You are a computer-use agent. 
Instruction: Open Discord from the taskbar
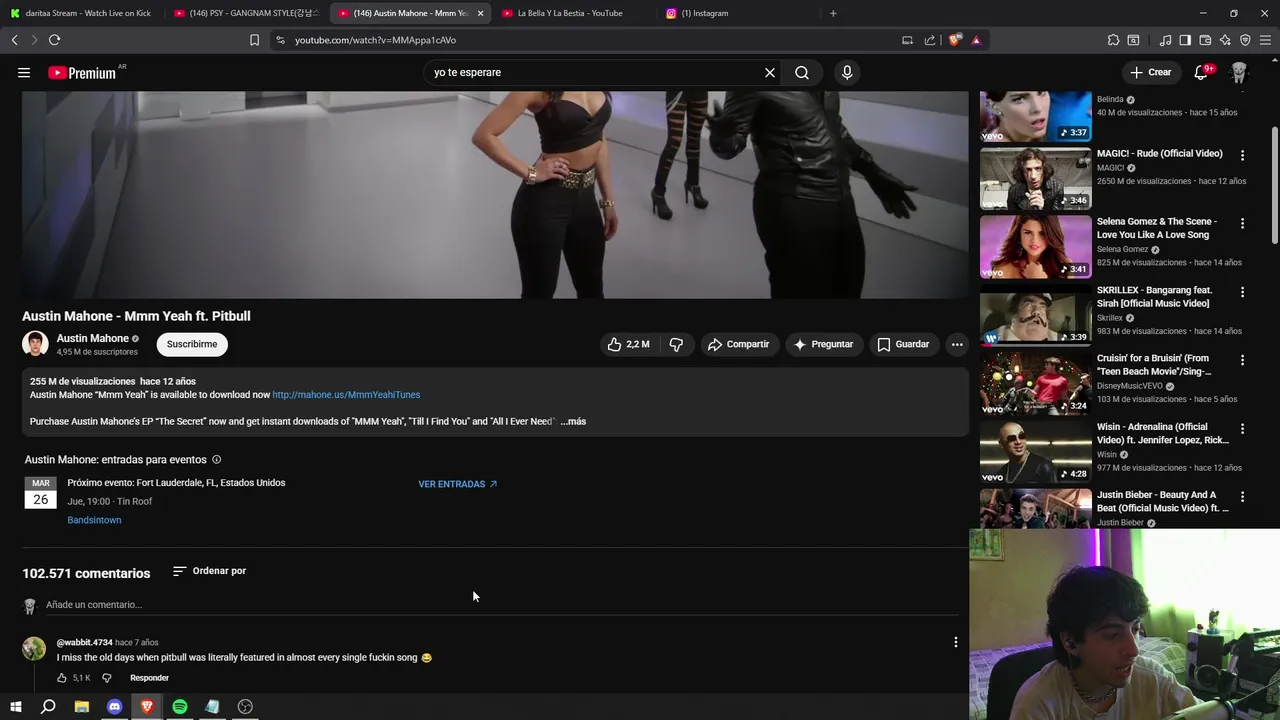pyautogui.click(x=114, y=707)
